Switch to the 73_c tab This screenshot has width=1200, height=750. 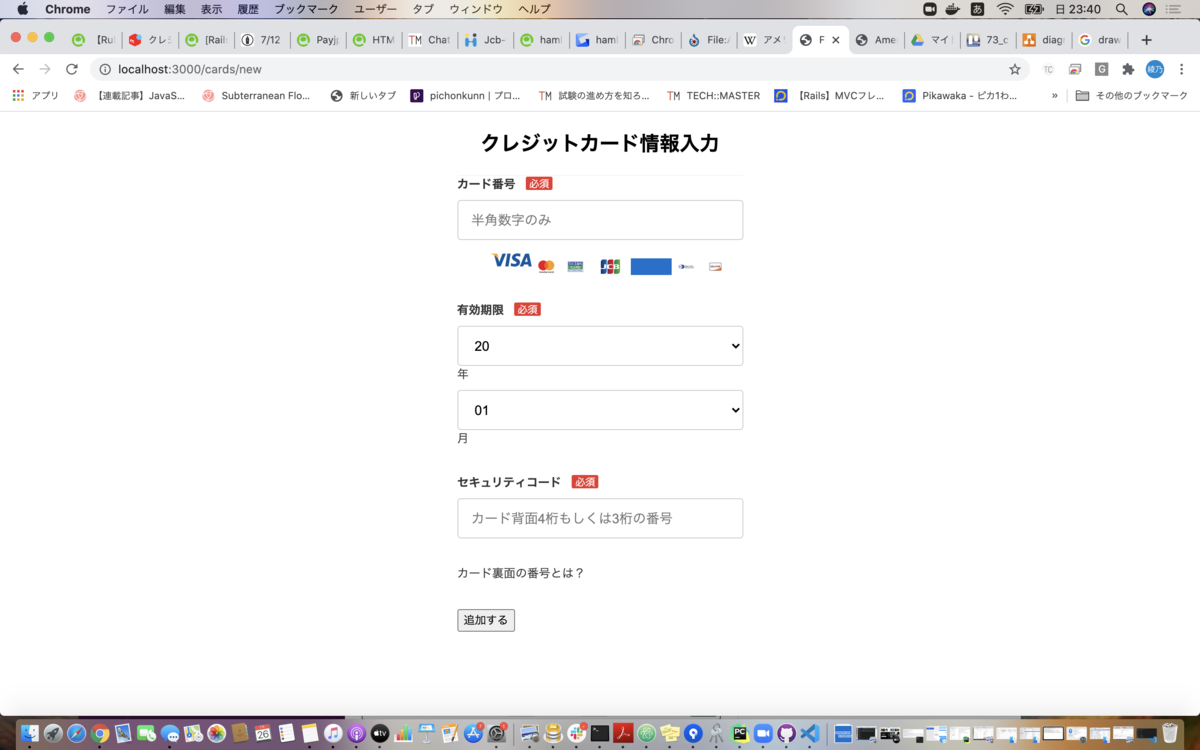(986, 40)
